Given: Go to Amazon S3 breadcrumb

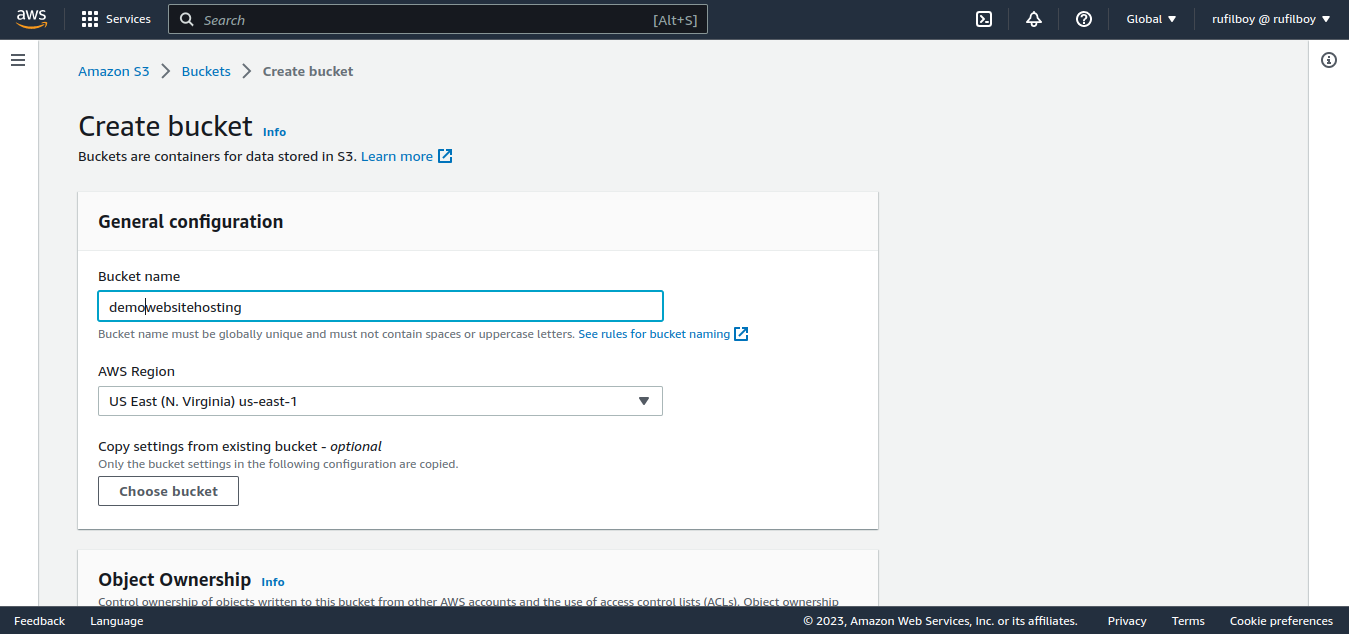Looking at the screenshot, I should tap(114, 71).
